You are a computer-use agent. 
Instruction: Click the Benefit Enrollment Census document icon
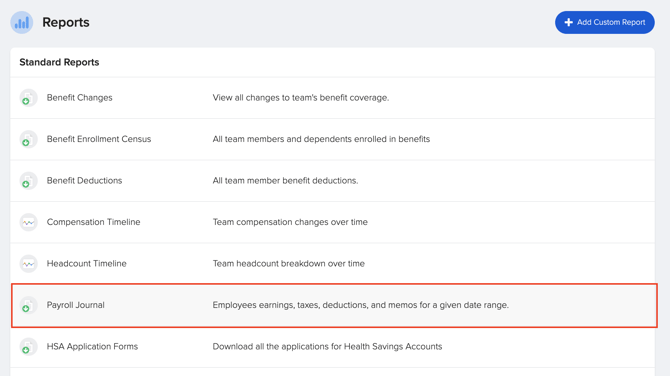coord(28,139)
